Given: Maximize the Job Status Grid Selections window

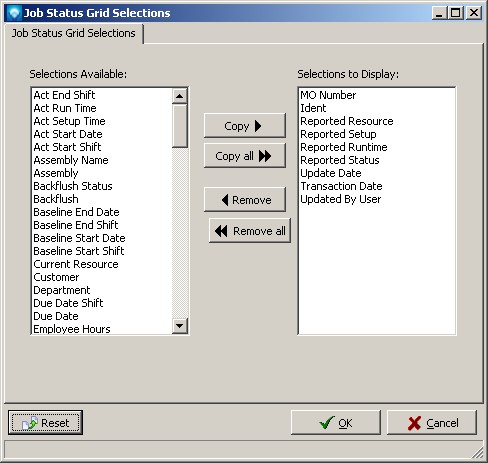Looking at the screenshot, I should (x=456, y=13).
